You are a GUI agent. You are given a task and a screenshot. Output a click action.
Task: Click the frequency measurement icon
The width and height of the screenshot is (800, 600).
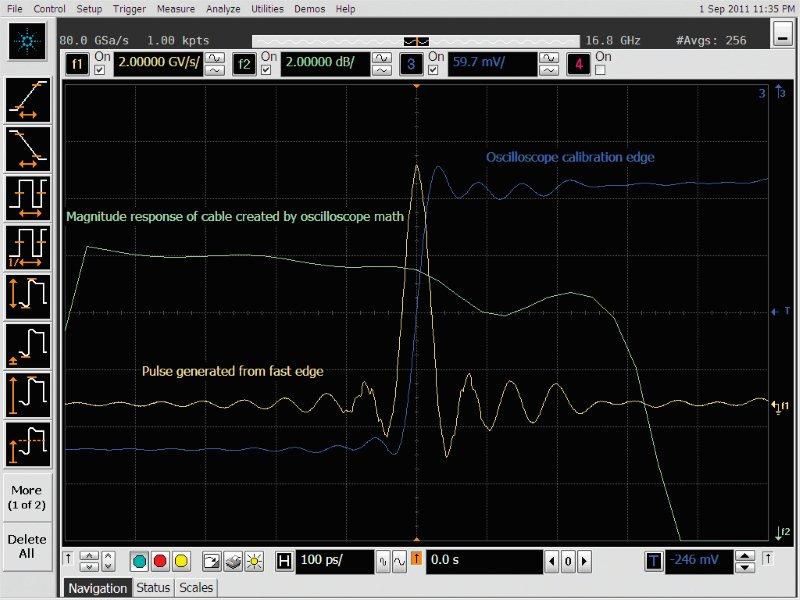(x=28, y=245)
